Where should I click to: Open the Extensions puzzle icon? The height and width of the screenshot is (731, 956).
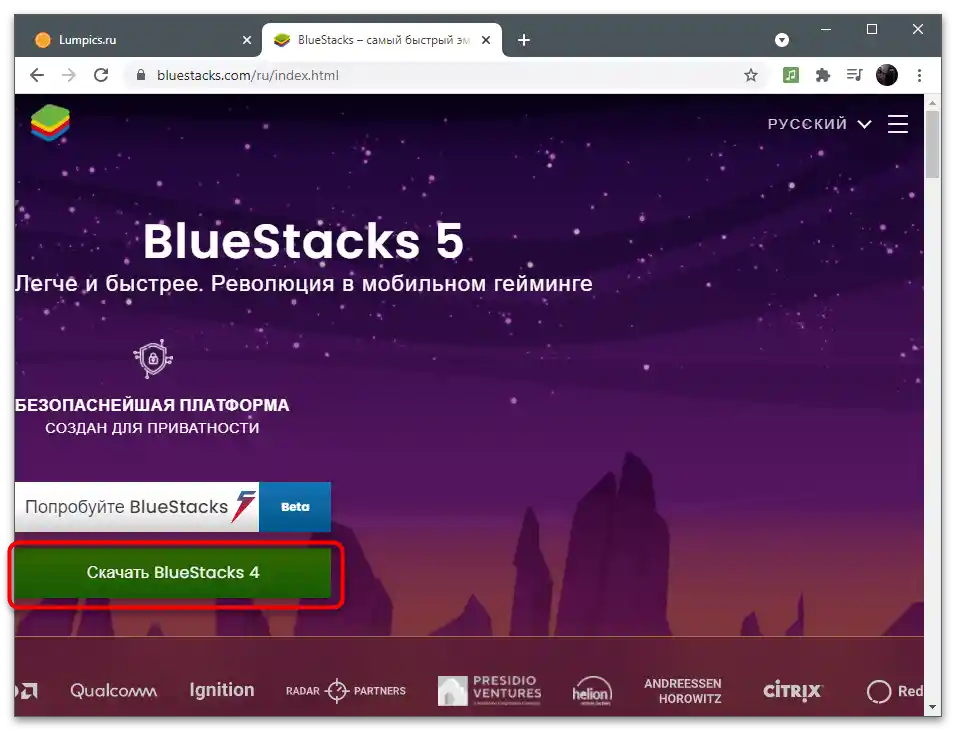(x=822, y=75)
